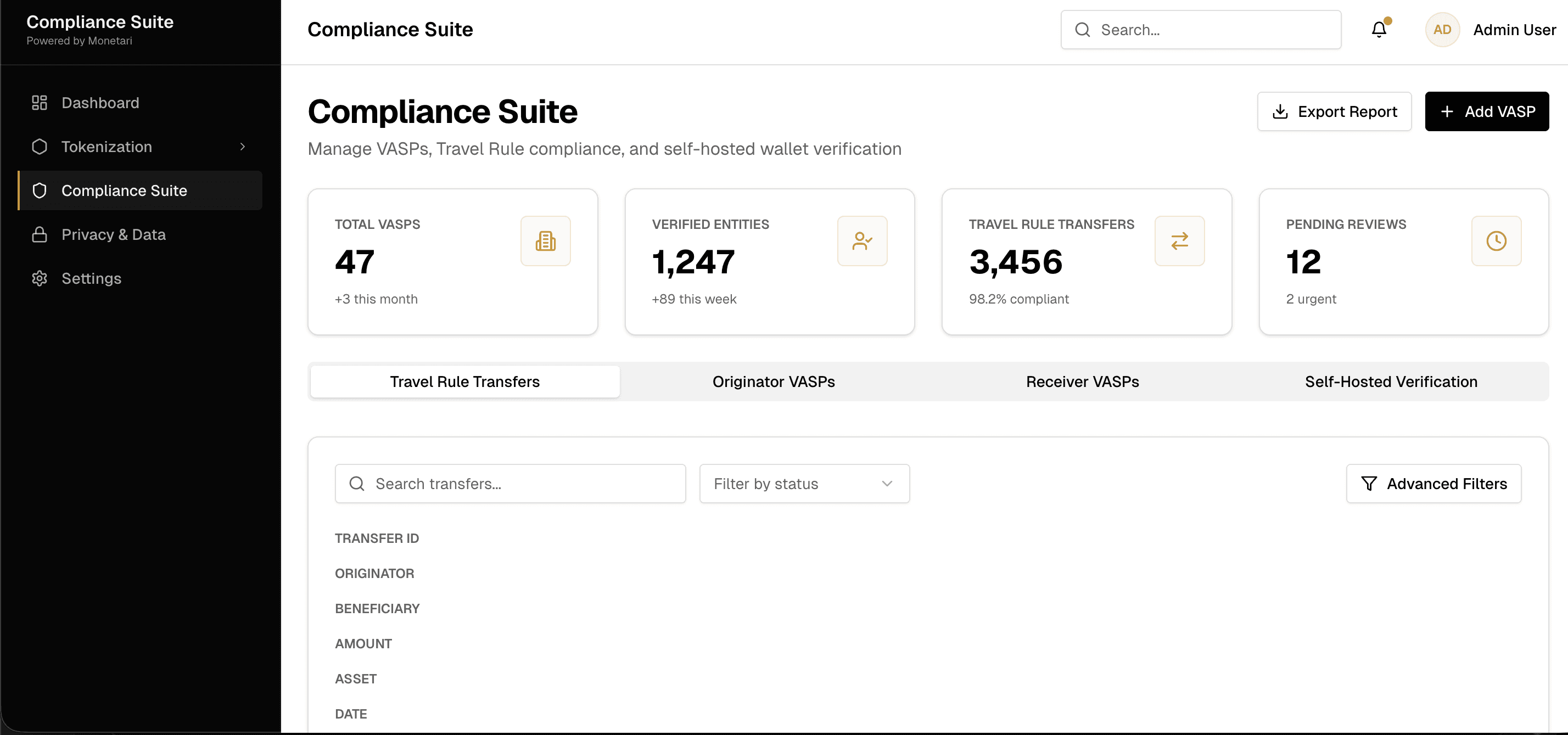Switch to the Originator VASPs tab

(773, 381)
